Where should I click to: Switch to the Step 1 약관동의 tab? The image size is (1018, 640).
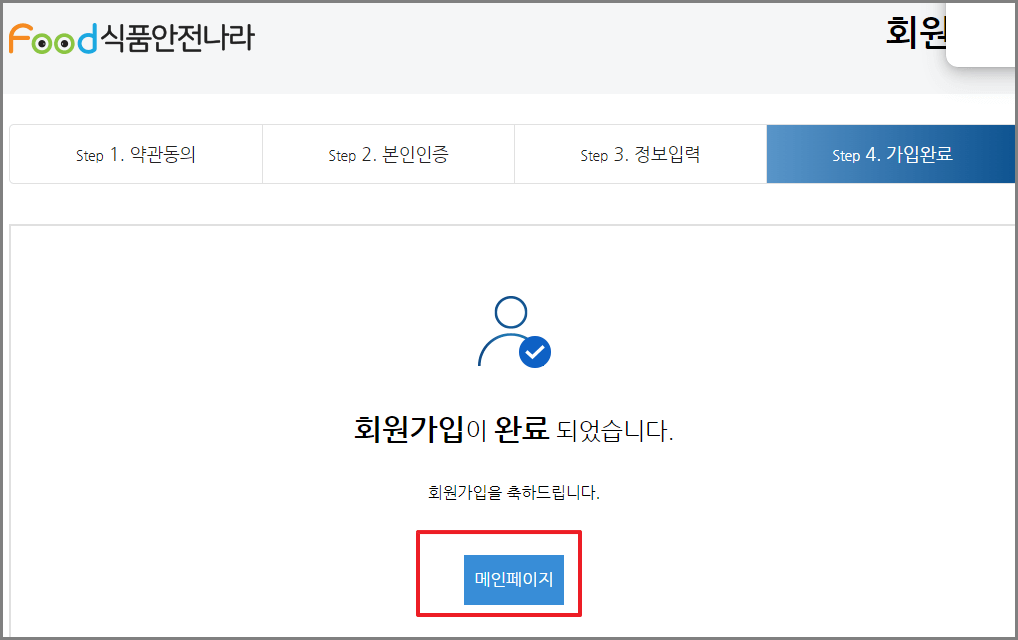(x=135, y=153)
